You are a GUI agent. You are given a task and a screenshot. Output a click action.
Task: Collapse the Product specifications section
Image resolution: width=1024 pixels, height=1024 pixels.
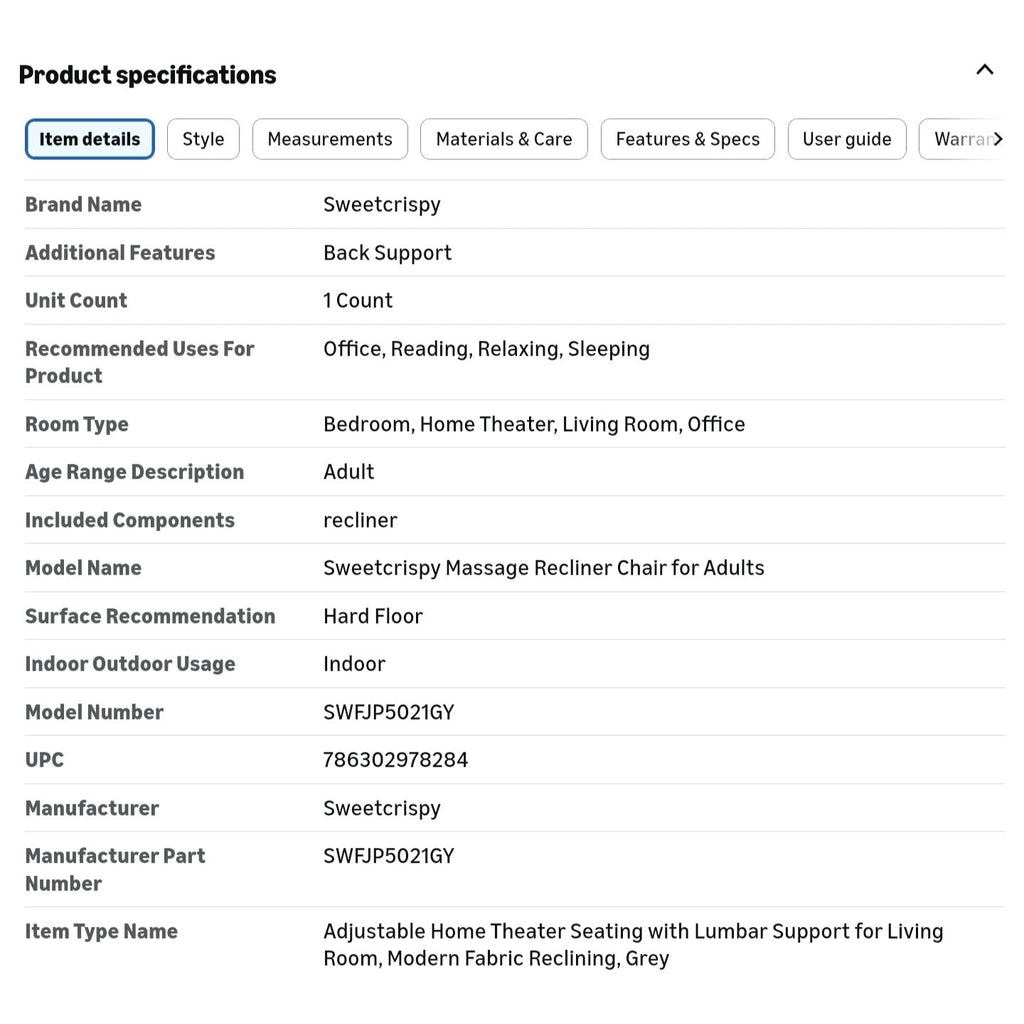coord(984,70)
